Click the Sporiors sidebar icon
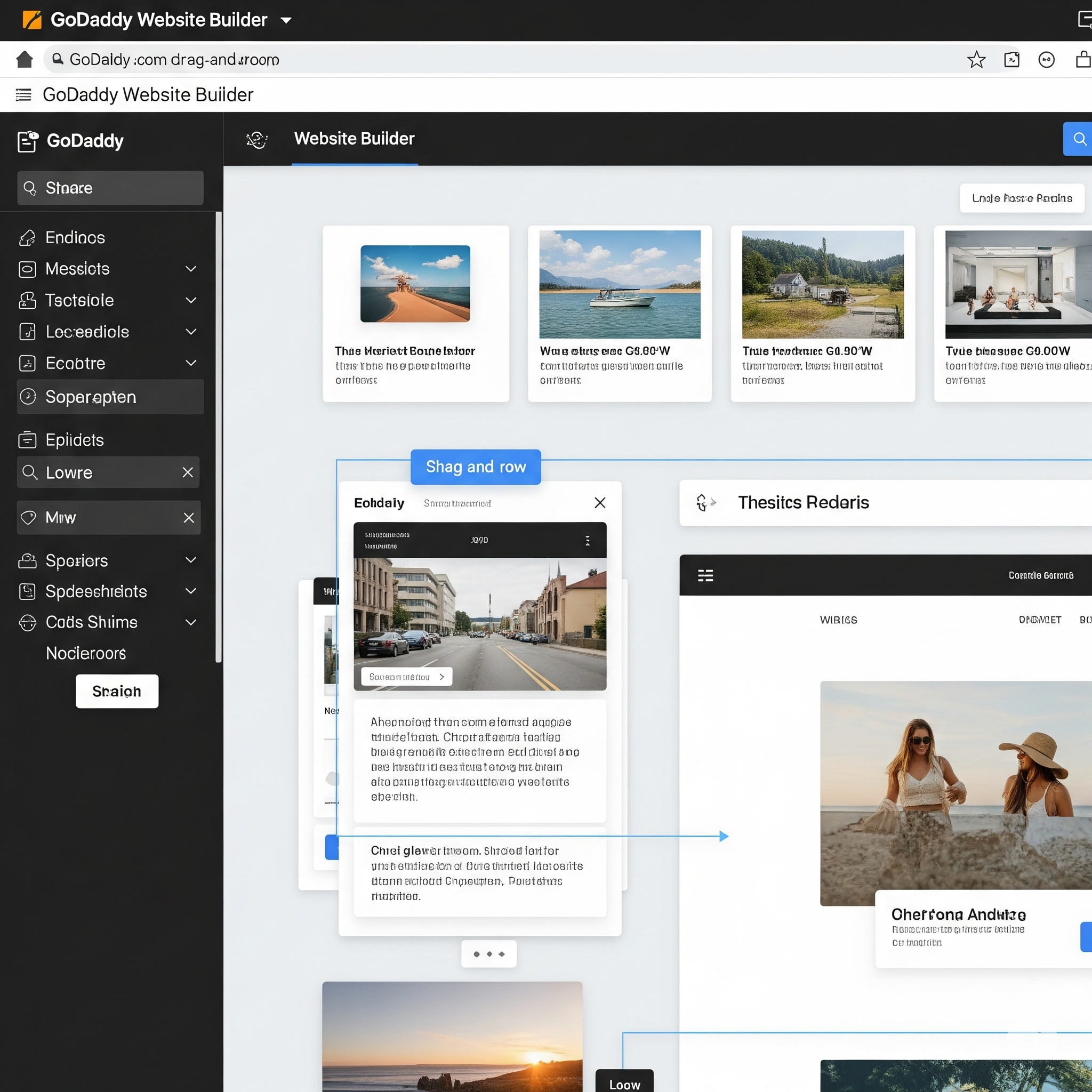 27,561
